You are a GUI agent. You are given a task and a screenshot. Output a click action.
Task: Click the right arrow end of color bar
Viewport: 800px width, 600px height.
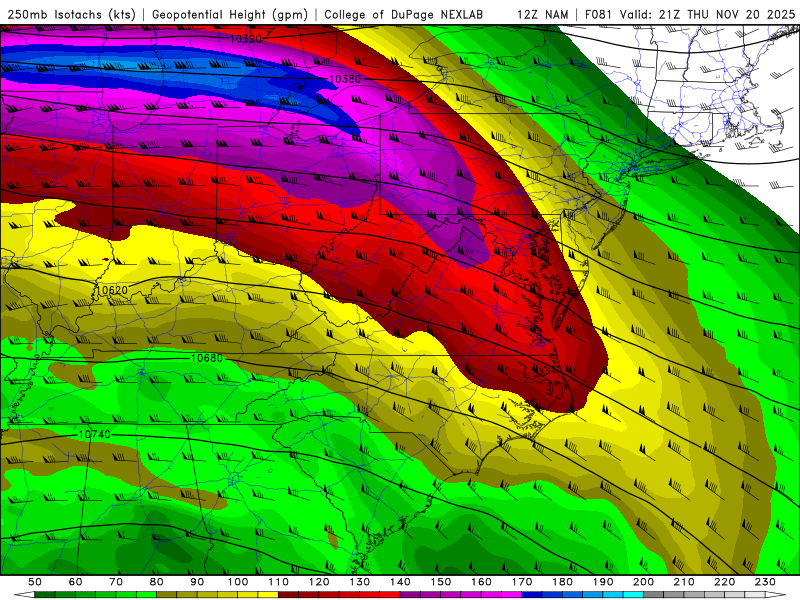coord(776,595)
